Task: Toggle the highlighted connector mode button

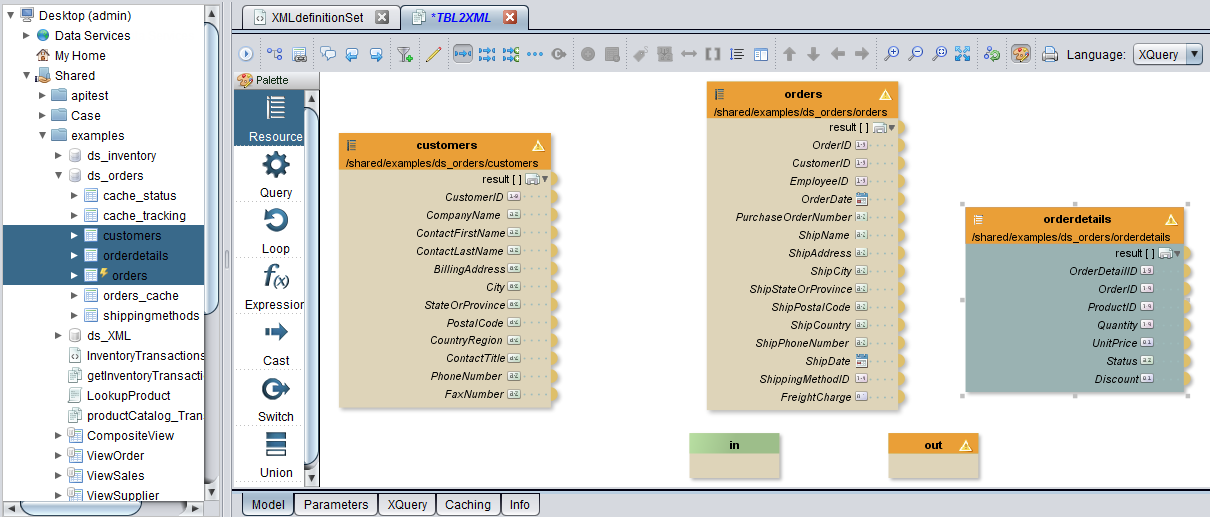Action: coord(463,54)
